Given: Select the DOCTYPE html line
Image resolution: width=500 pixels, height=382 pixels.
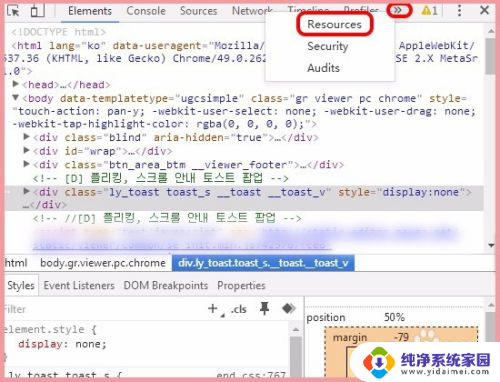Looking at the screenshot, I should coord(59,32).
